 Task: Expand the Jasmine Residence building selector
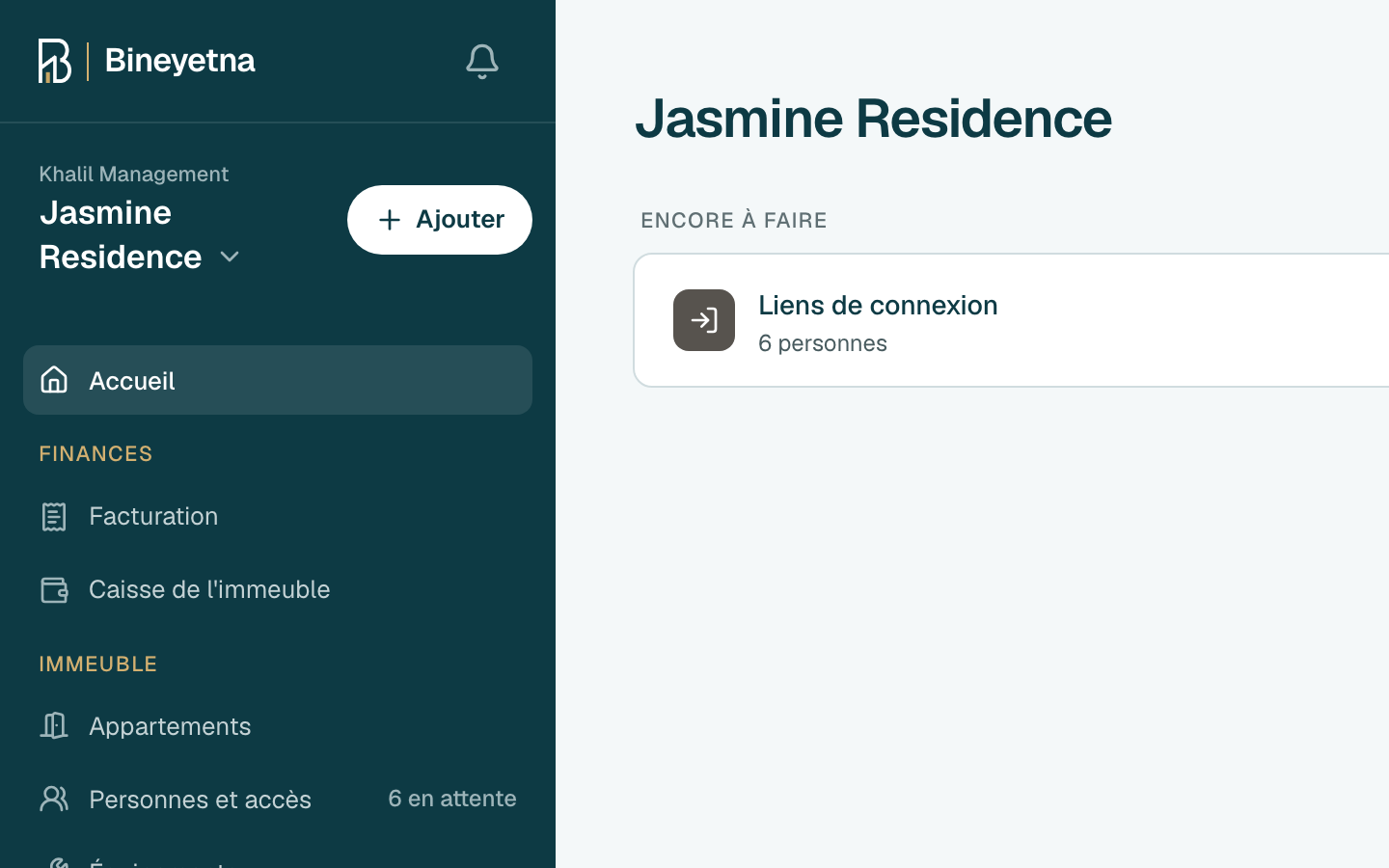(140, 234)
